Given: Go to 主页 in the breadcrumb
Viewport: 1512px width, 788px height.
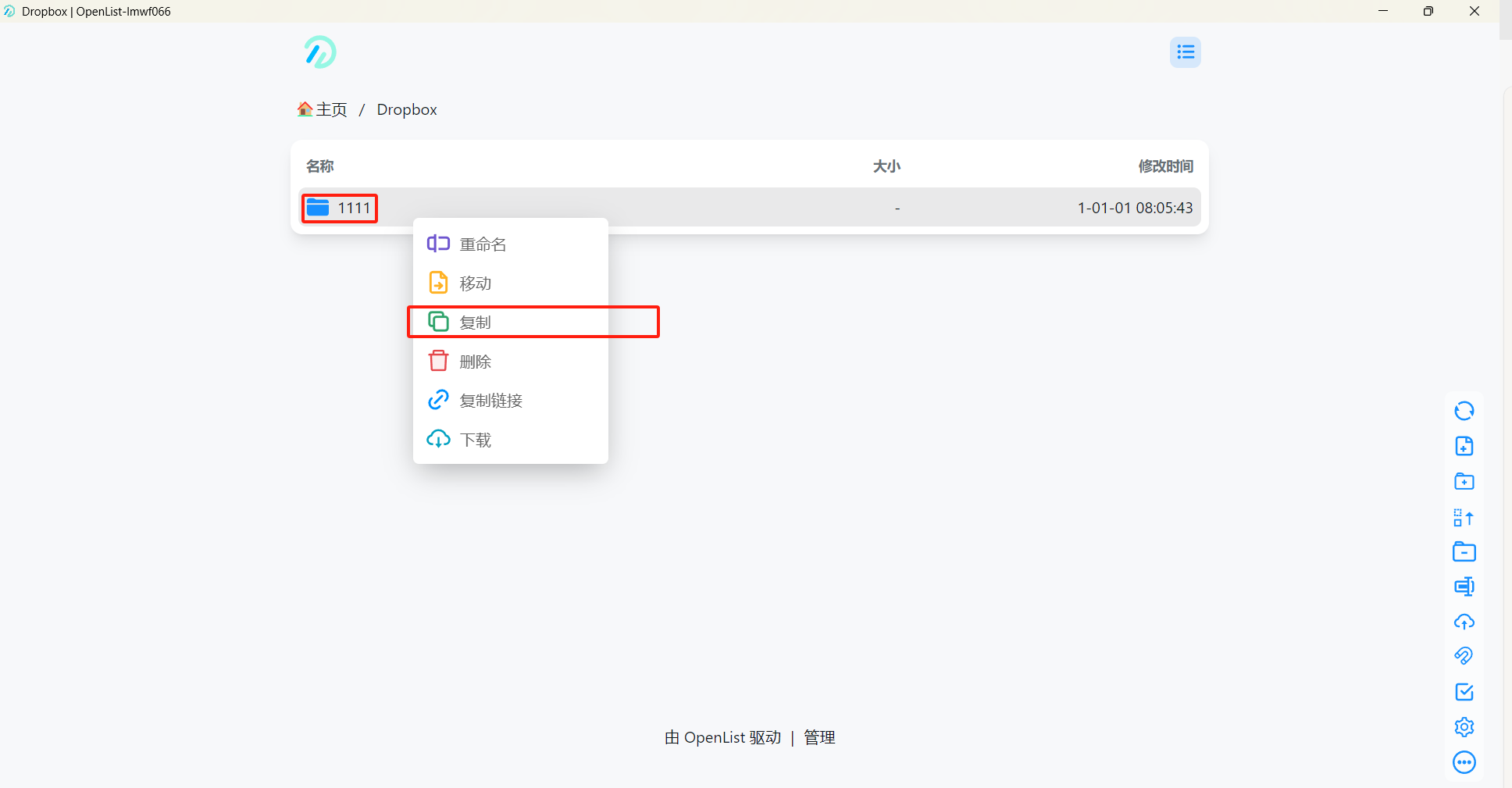Looking at the screenshot, I should tap(331, 109).
